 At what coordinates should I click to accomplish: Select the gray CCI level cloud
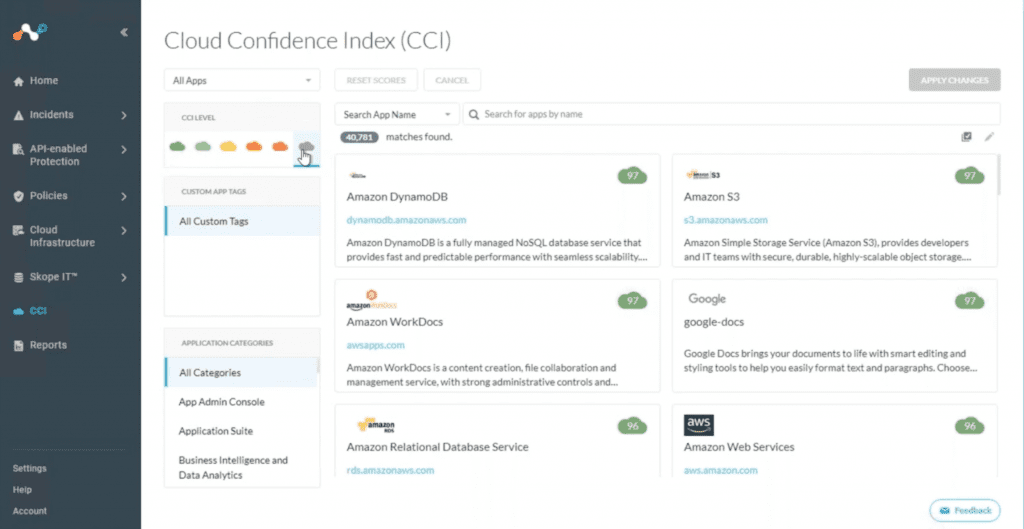[x=306, y=146]
